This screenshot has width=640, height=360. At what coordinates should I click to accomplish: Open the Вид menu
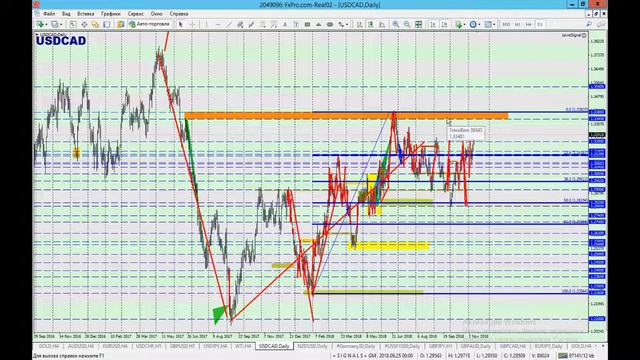coord(66,14)
